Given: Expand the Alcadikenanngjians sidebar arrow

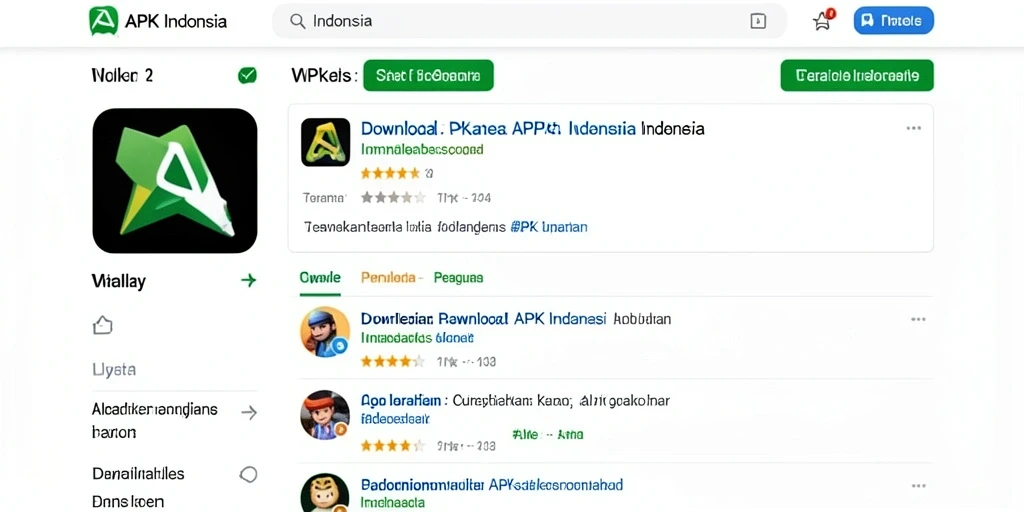Looking at the screenshot, I should coord(249,412).
